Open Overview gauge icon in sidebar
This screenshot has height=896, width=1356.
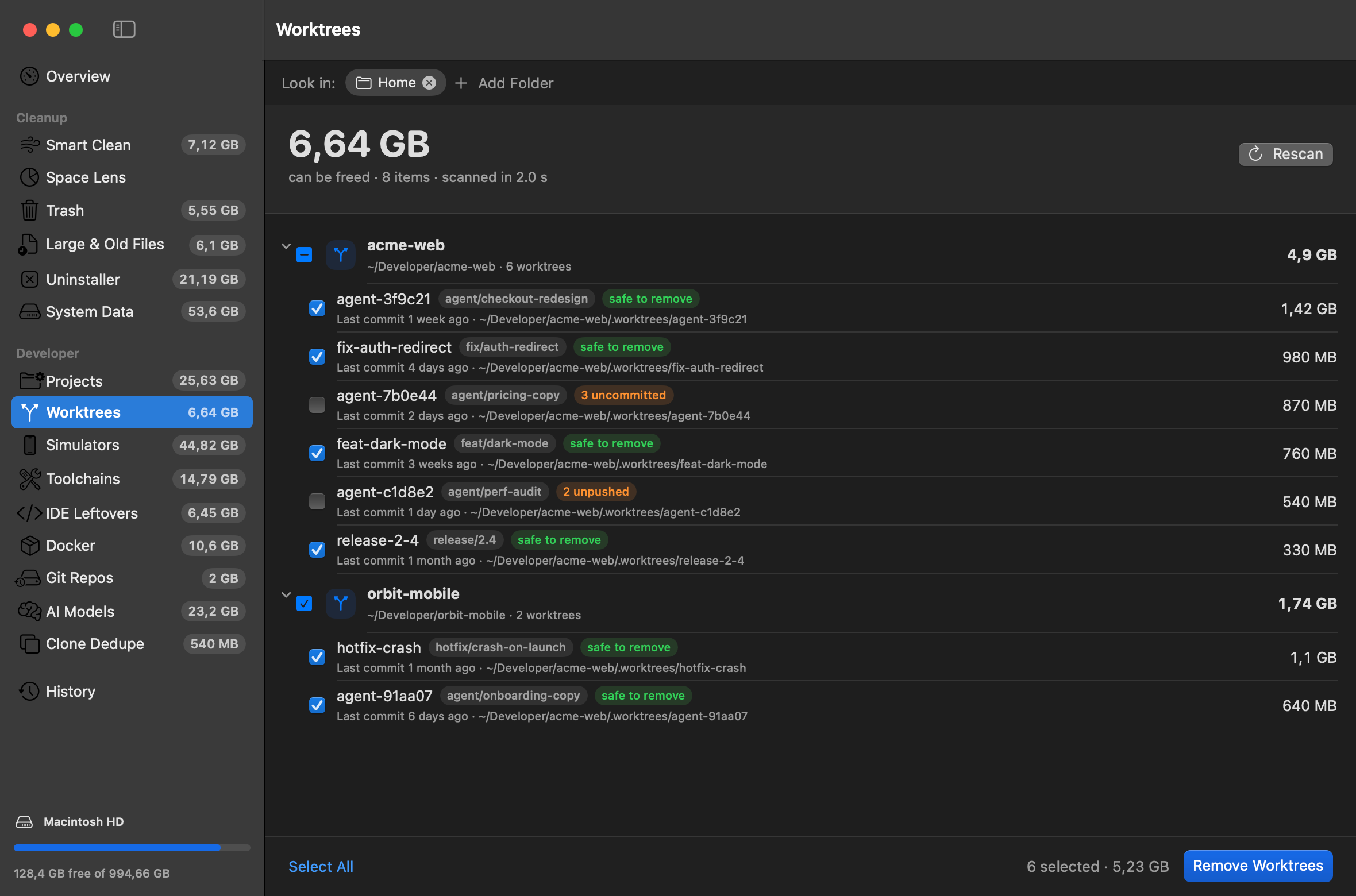click(29, 76)
